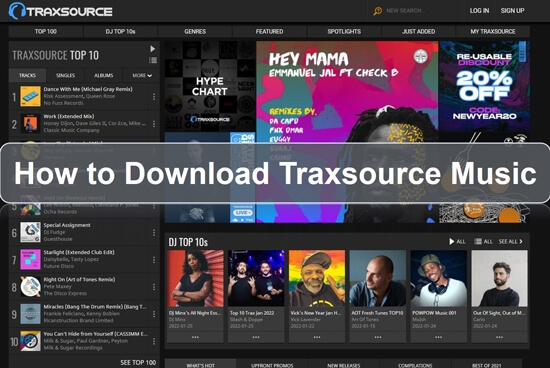
Task: Click 'Classic Music Company' label text
Action: pos(72,130)
